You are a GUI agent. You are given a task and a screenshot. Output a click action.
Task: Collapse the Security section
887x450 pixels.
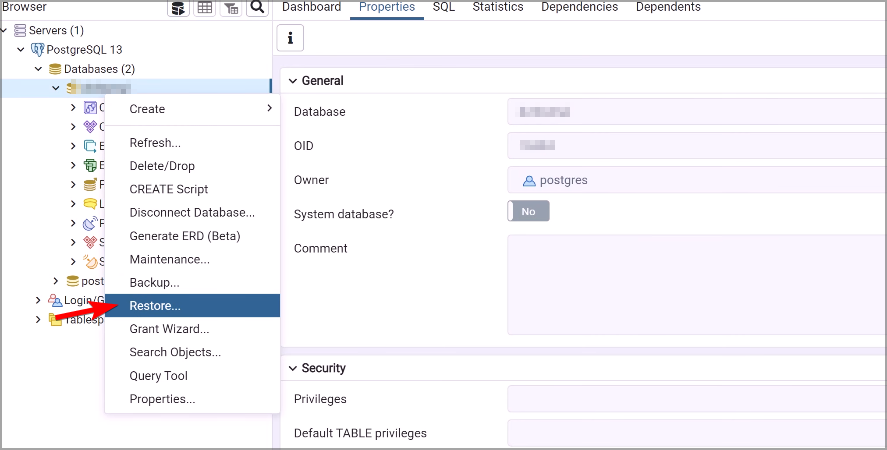point(292,368)
